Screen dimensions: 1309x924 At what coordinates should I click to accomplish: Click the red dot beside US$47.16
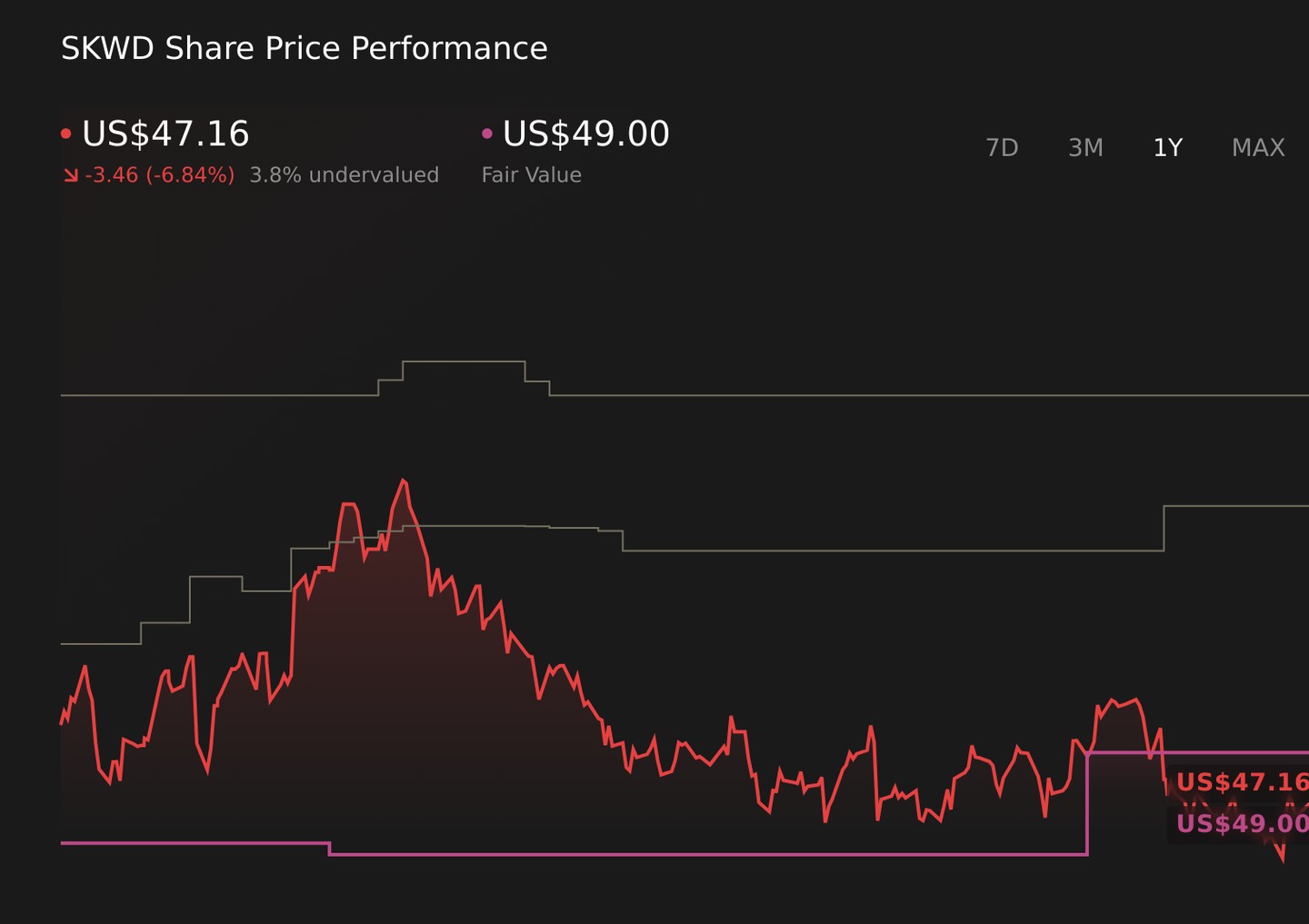tap(66, 134)
